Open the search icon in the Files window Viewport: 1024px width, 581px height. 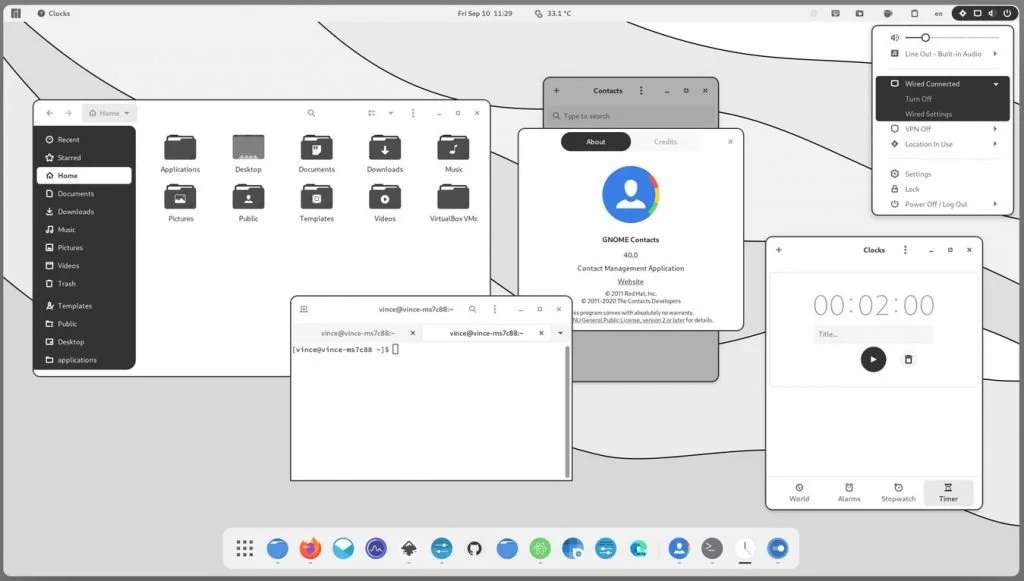311,113
